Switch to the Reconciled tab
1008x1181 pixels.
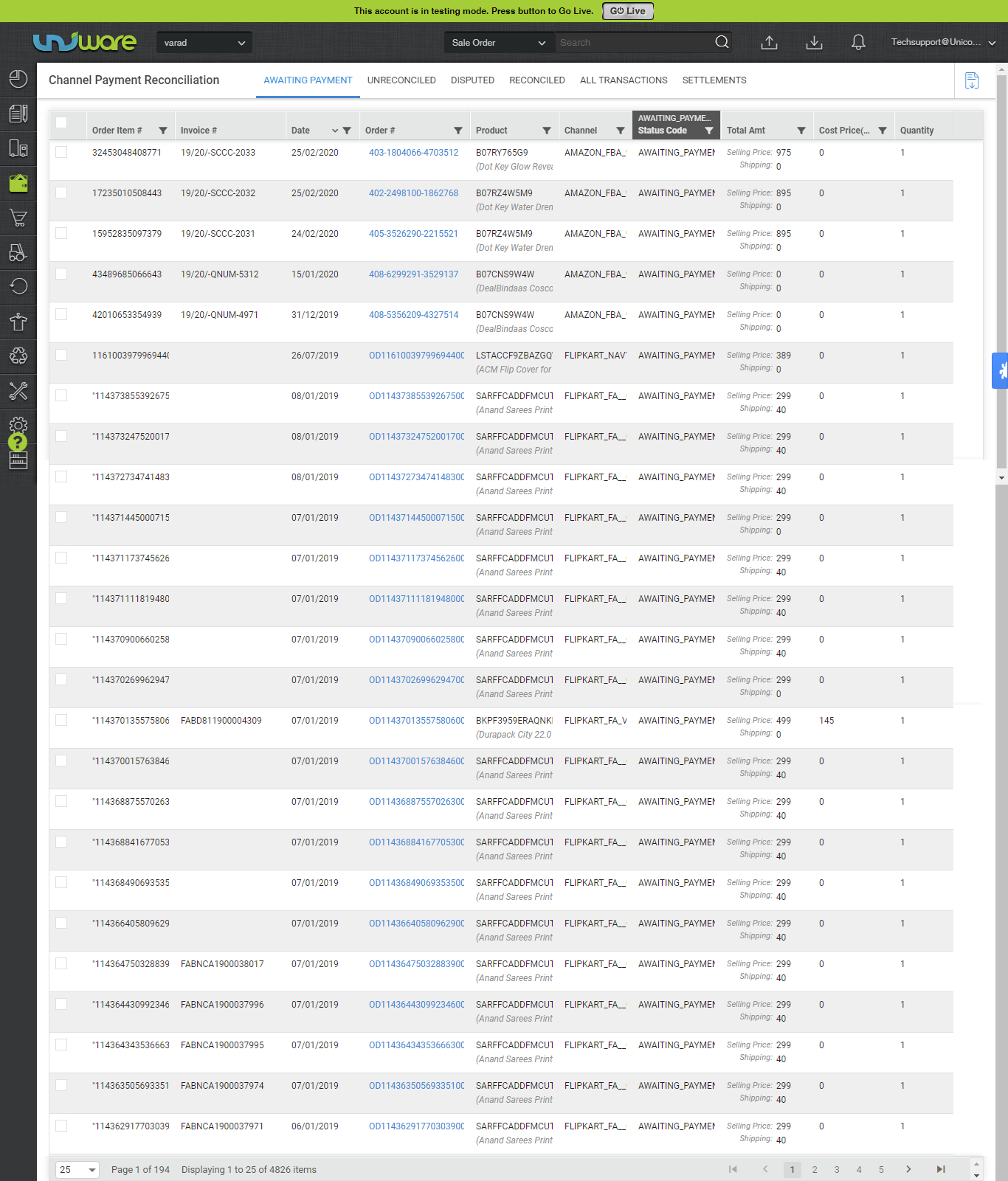click(537, 80)
